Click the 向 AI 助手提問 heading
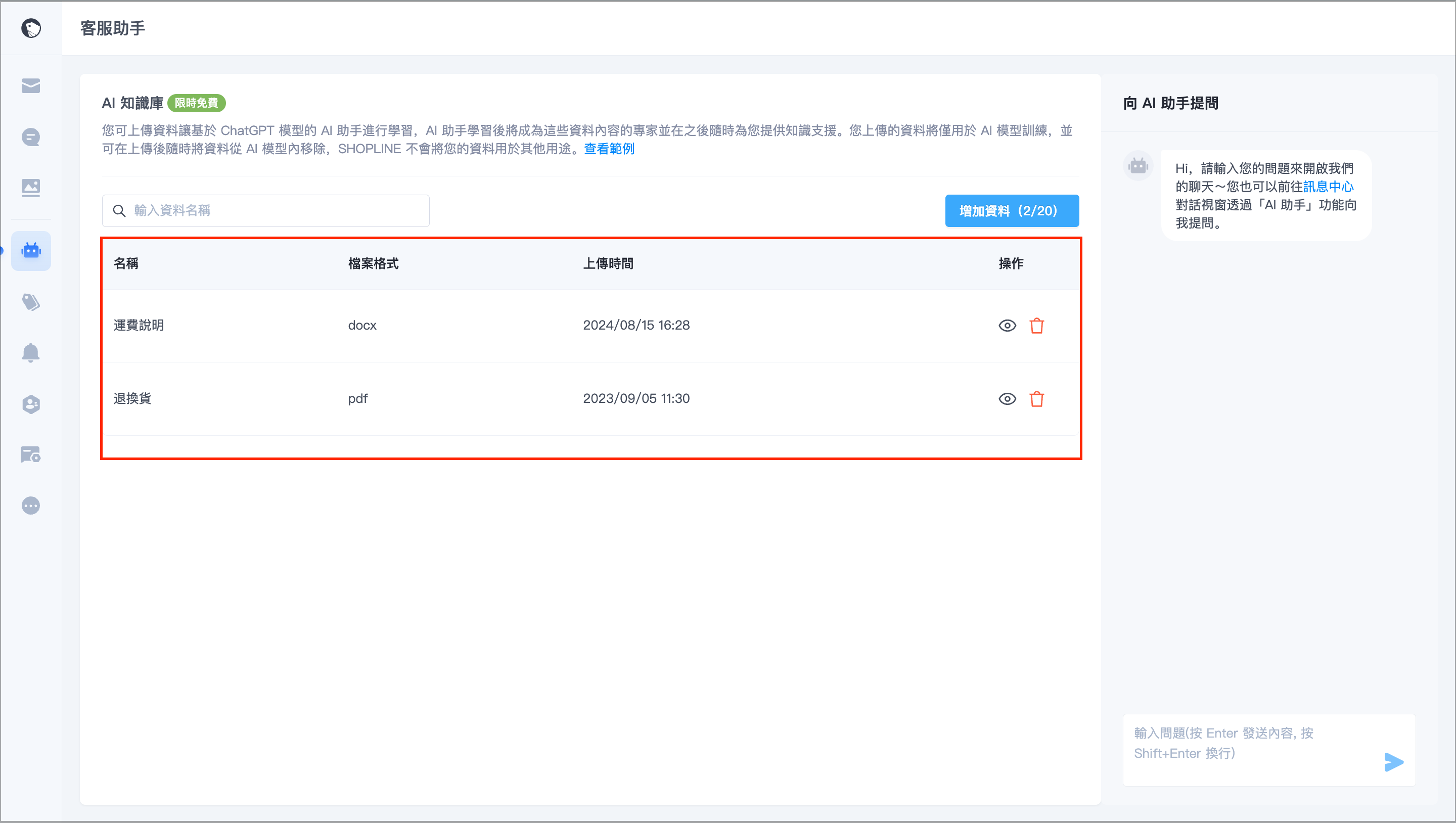This screenshot has height=823, width=1456. click(1170, 103)
